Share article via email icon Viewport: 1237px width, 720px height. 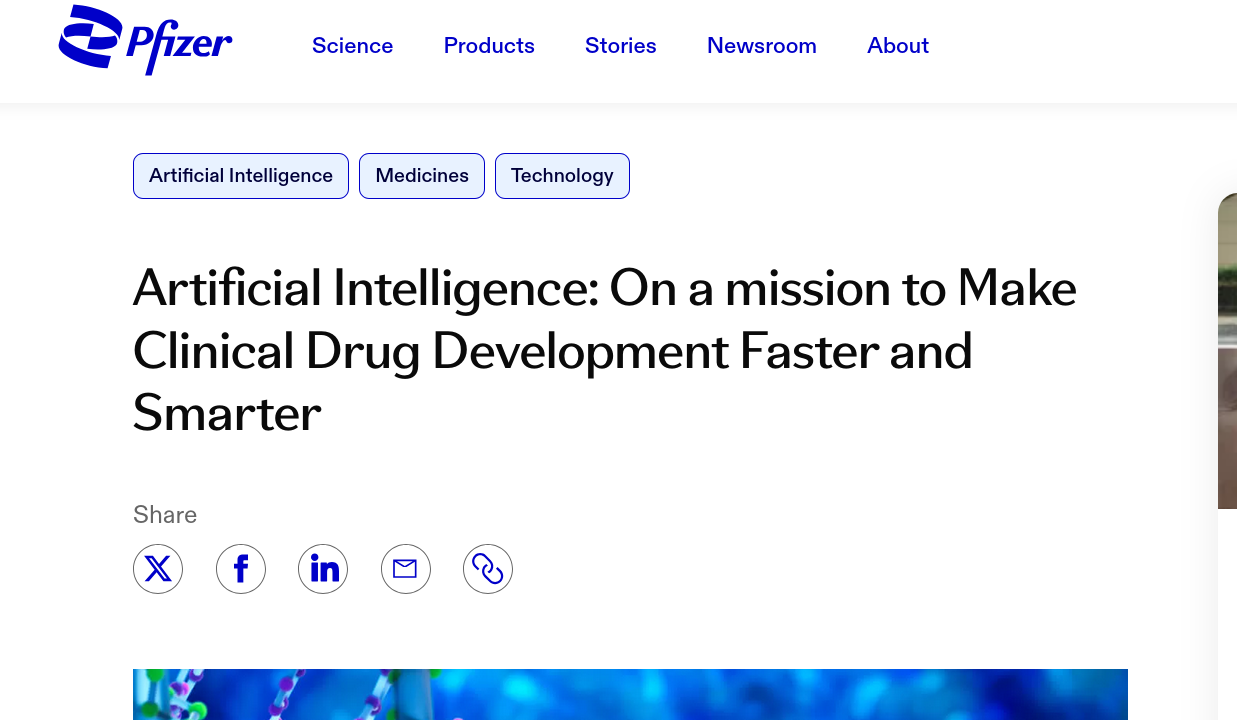pos(406,569)
